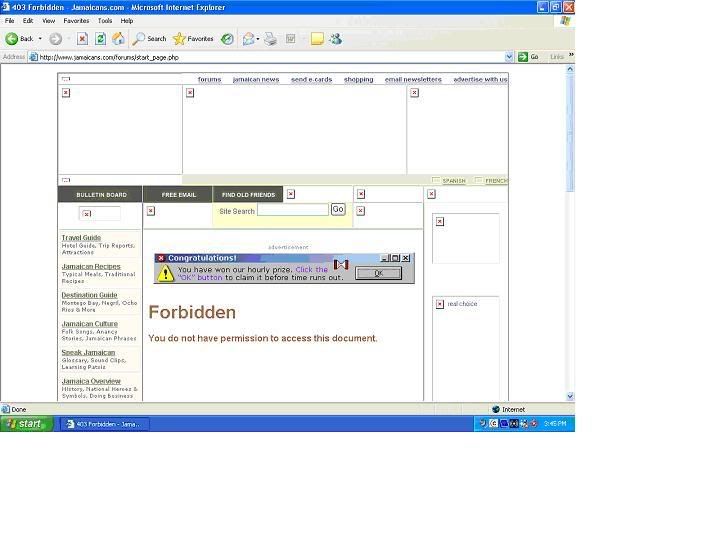Open the View menu
Screen dimensions: 714x545
[48, 21]
